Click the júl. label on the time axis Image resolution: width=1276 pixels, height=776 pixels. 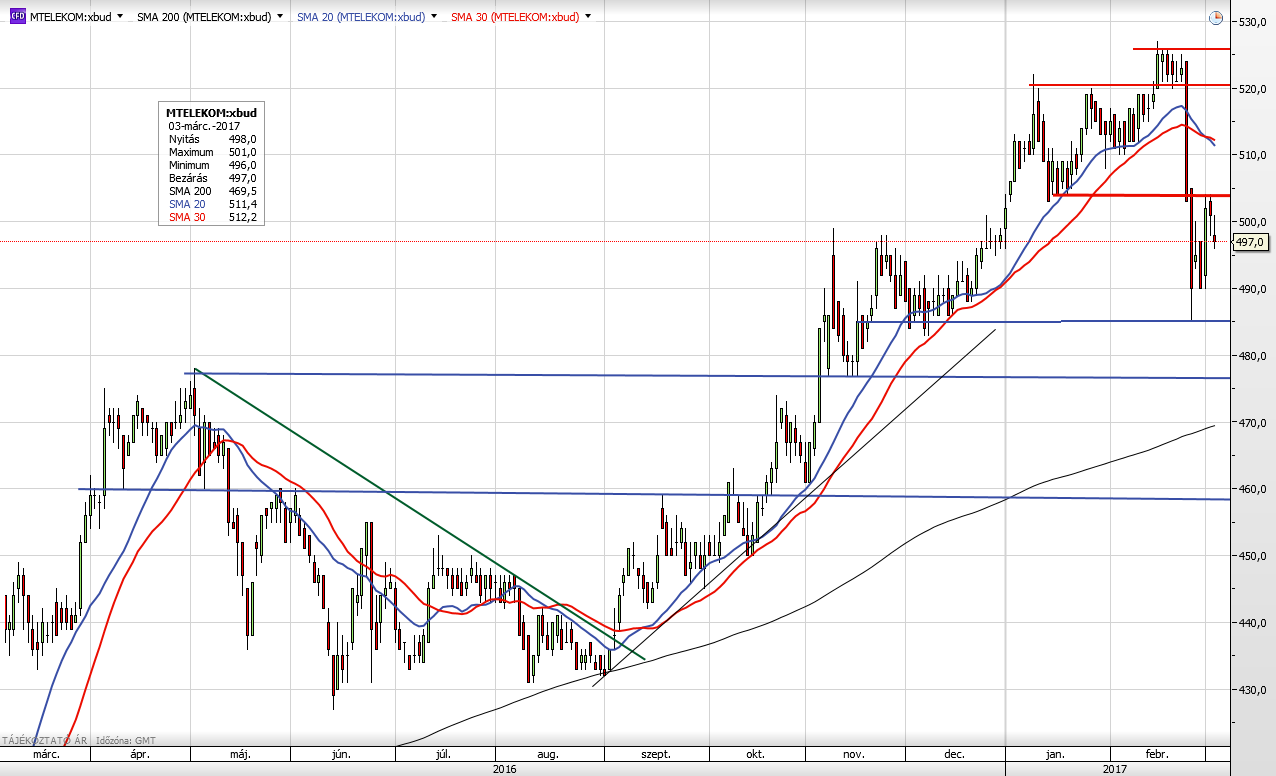coord(445,755)
